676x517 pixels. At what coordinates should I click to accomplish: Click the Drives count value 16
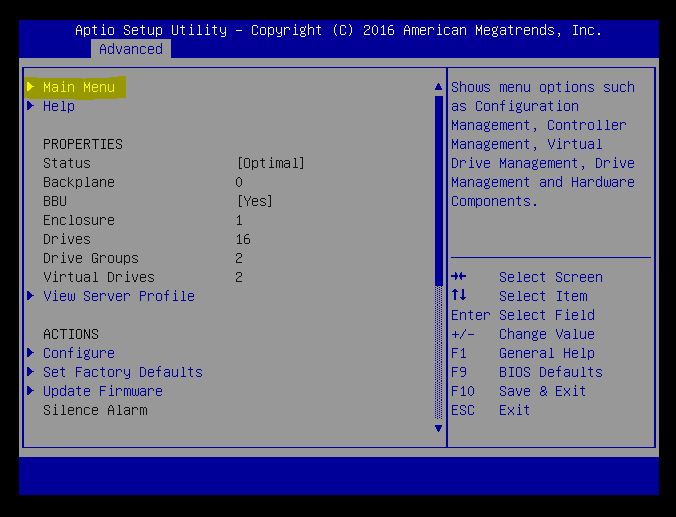[243, 239]
